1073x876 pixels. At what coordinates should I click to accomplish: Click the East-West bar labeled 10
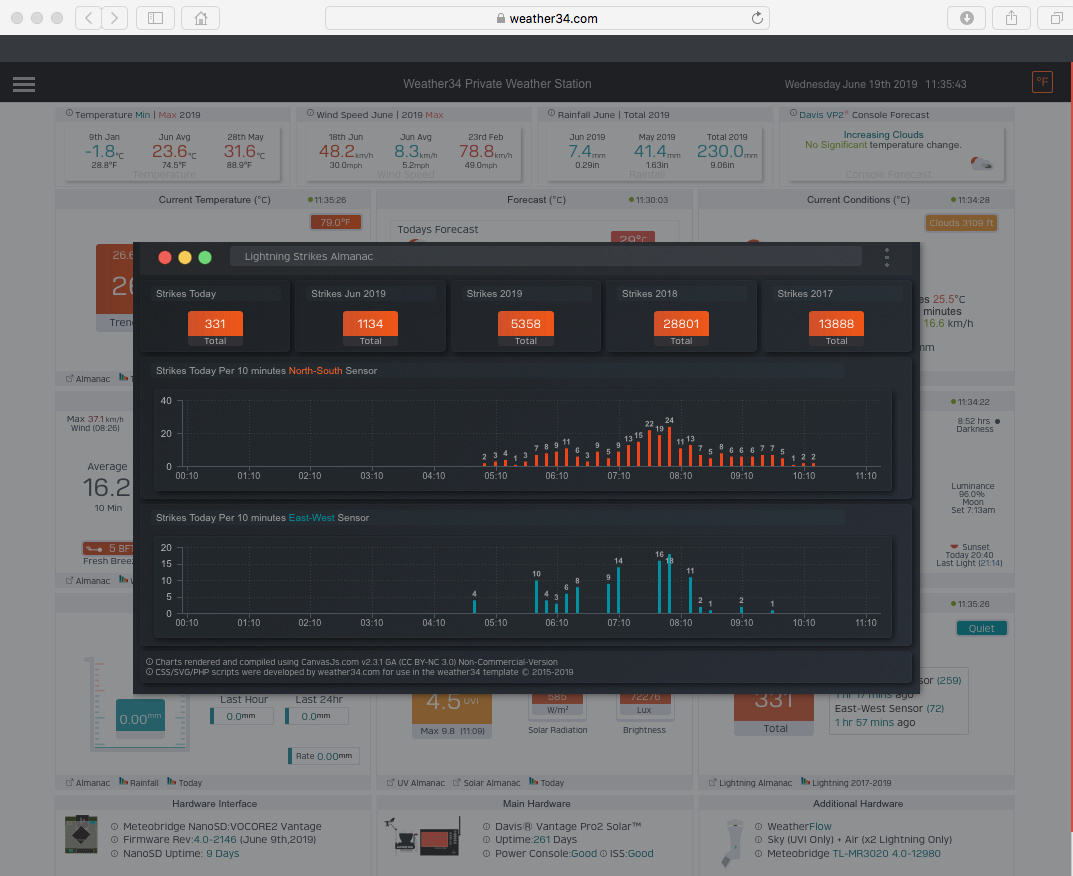536,596
